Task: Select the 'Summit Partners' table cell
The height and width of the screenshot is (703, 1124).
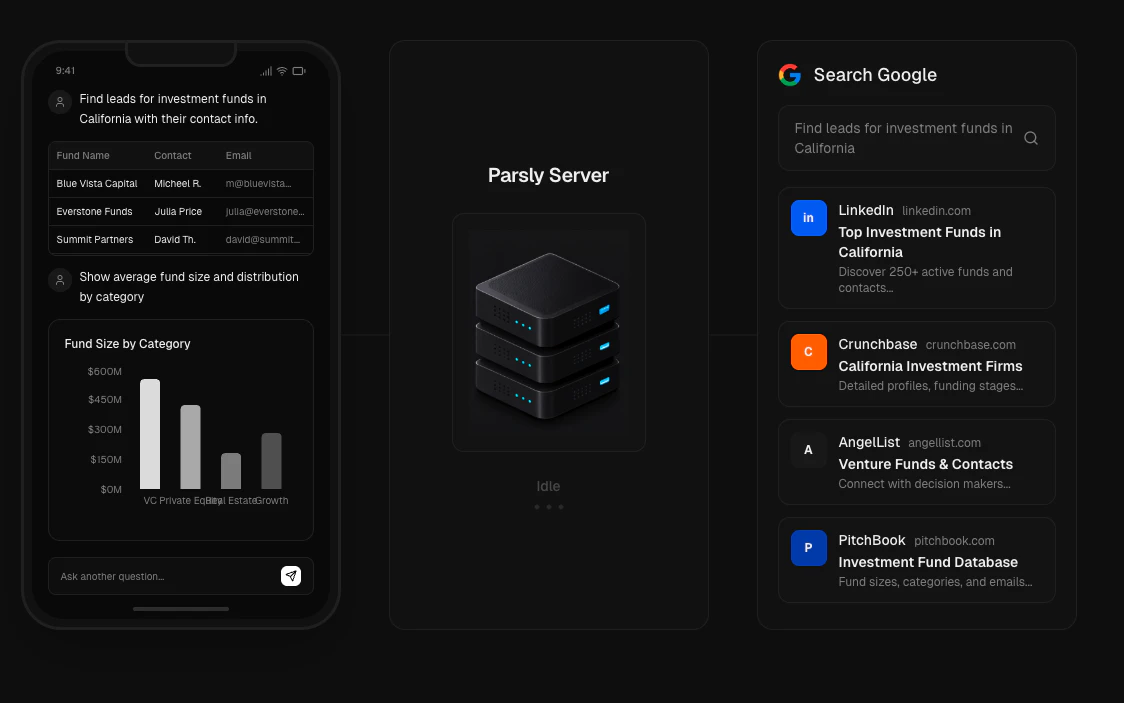Action: click(x=95, y=239)
